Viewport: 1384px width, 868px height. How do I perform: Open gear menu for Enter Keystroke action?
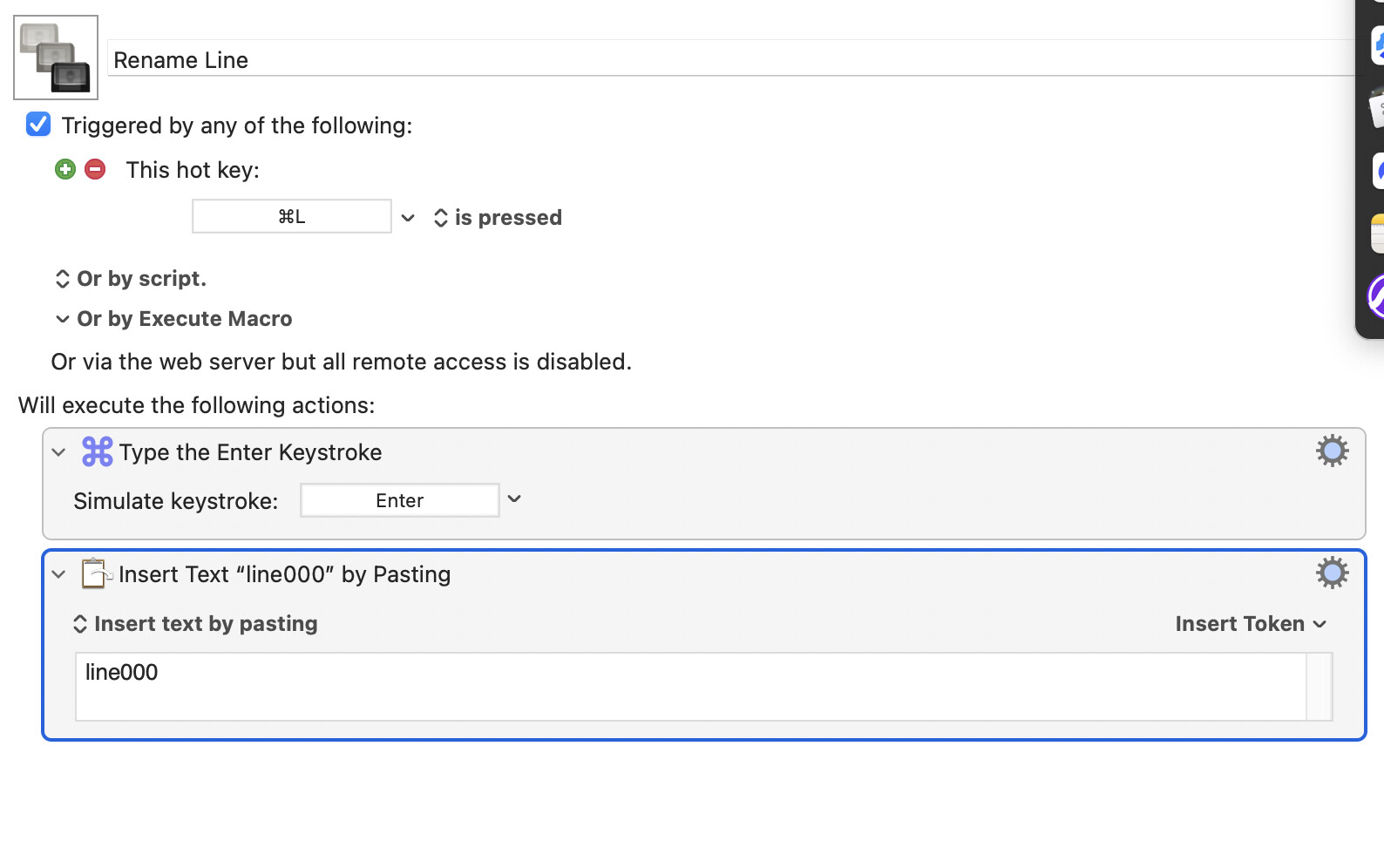(x=1332, y=451)
